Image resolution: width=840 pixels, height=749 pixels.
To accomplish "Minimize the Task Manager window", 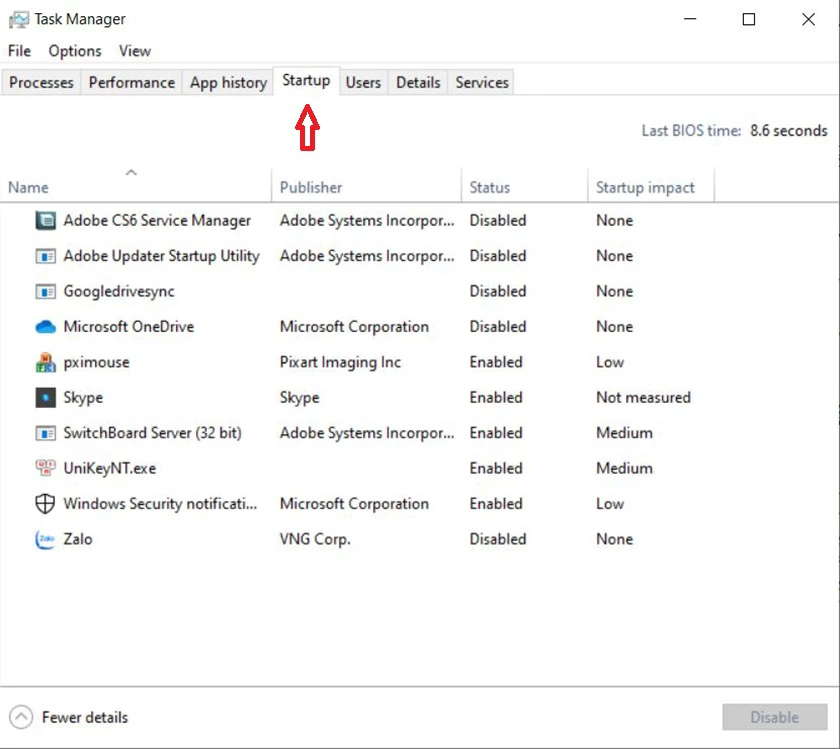I will [690, 19].
